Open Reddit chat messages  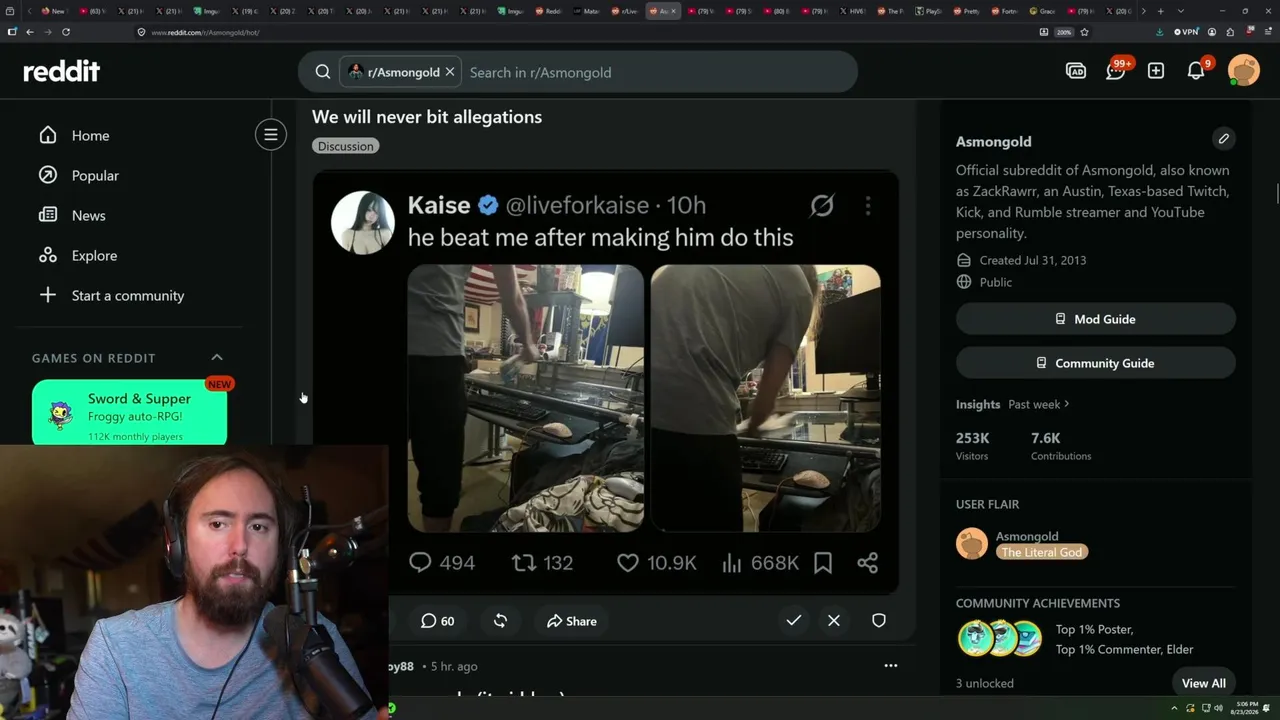click(x=1116, y=71)
